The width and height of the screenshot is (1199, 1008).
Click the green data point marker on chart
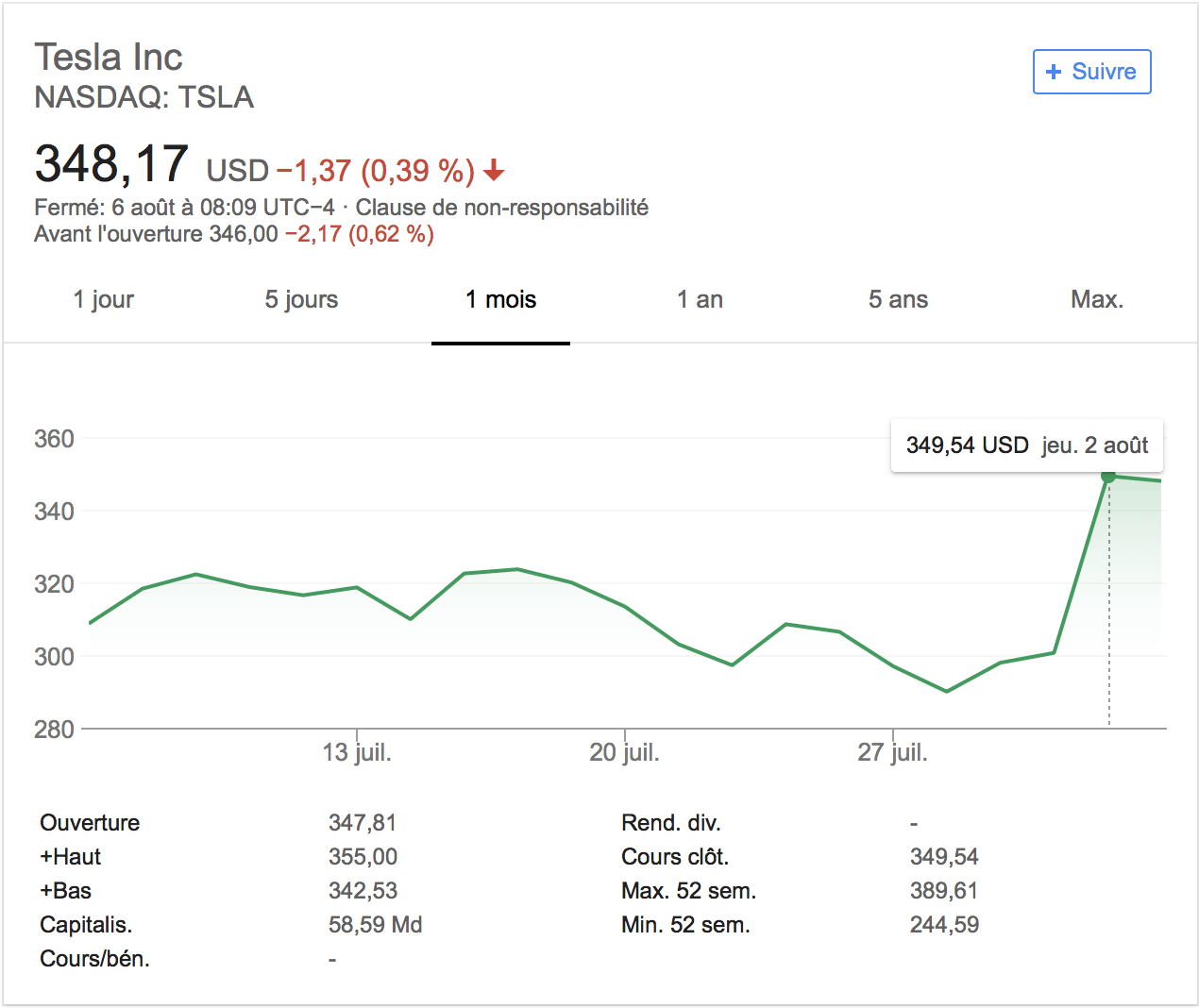pyautogui.click(x=1108, y=477)
